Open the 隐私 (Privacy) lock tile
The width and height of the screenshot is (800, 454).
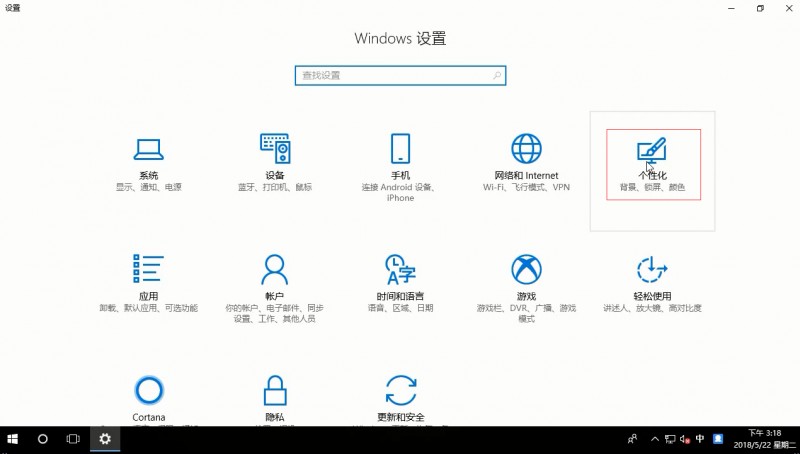coord(274,398)
